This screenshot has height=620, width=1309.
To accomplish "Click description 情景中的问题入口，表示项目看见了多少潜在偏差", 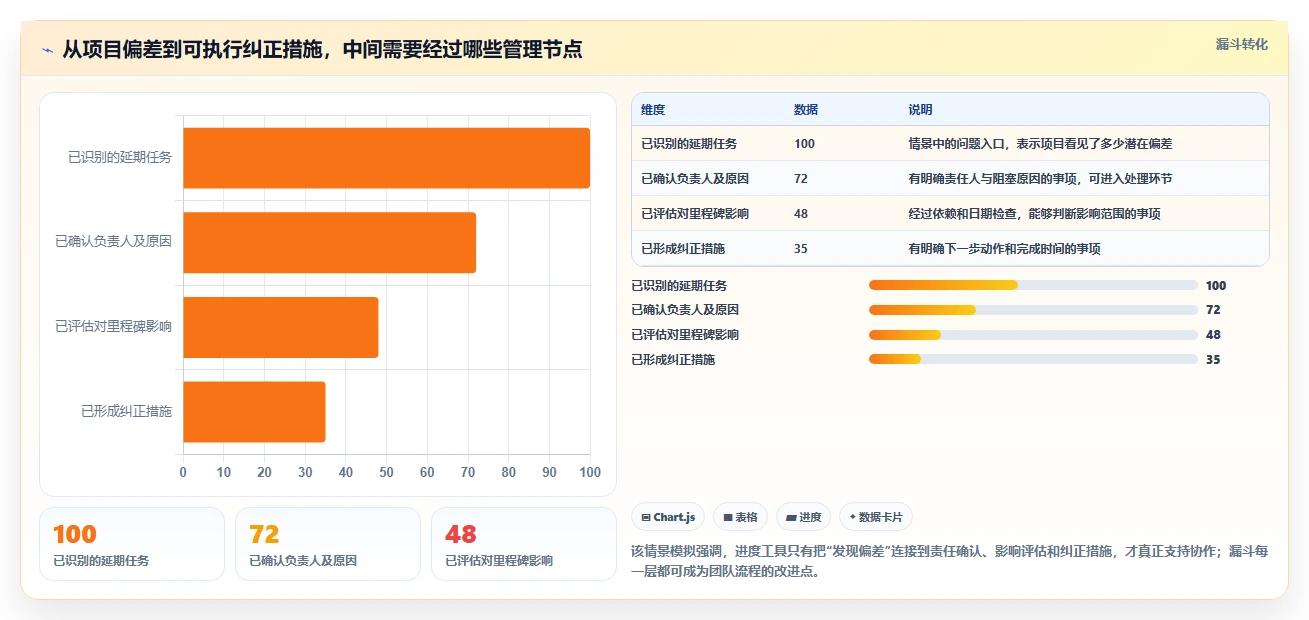I will 1040,144.
